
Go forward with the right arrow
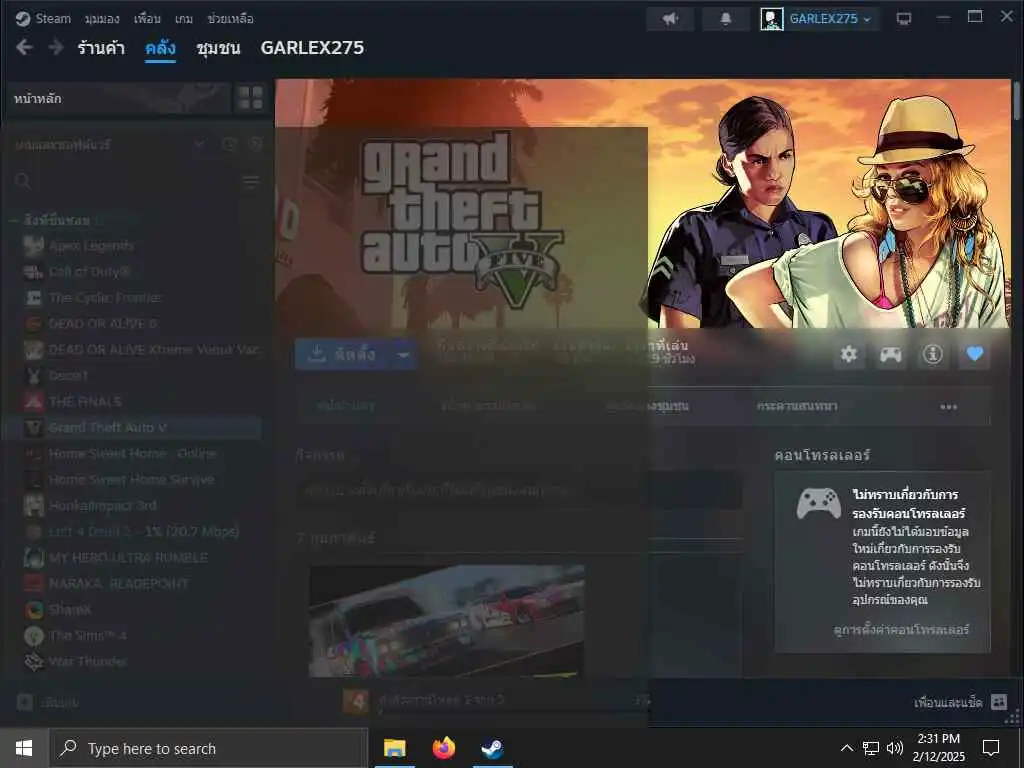(56, 47)
